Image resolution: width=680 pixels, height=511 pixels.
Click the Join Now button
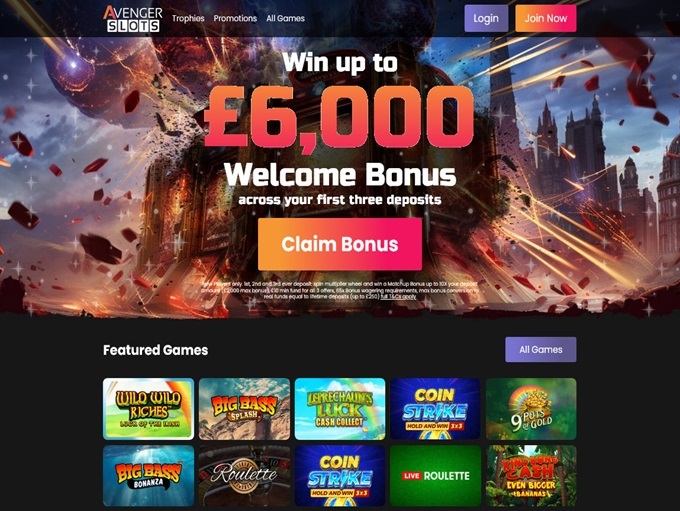point(546,18)
